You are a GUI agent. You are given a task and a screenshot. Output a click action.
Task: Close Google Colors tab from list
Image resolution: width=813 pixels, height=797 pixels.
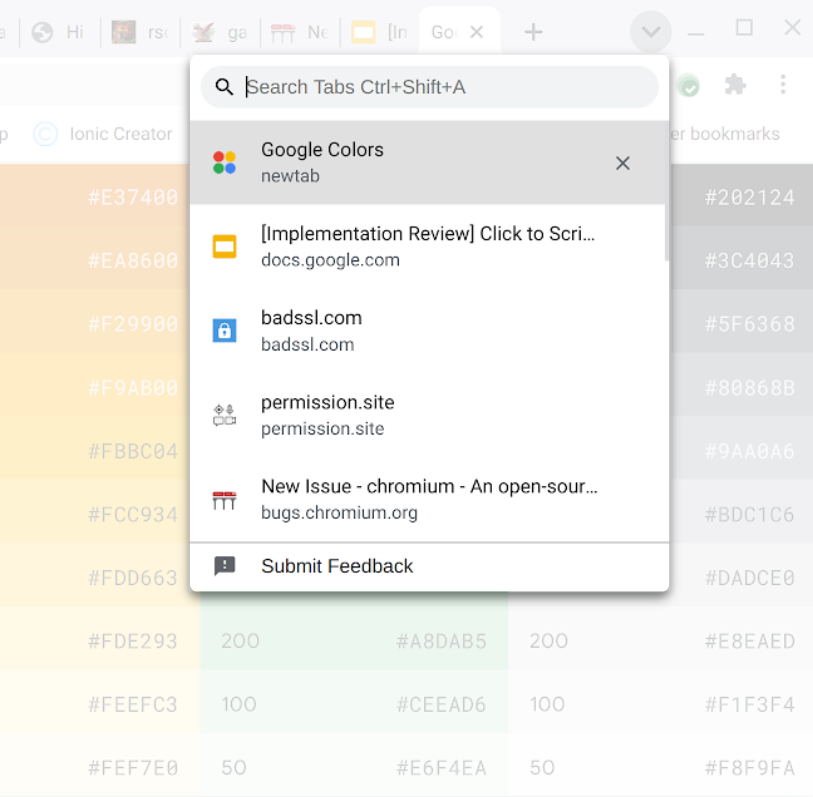pyautogui.click(x=622, y=163)
